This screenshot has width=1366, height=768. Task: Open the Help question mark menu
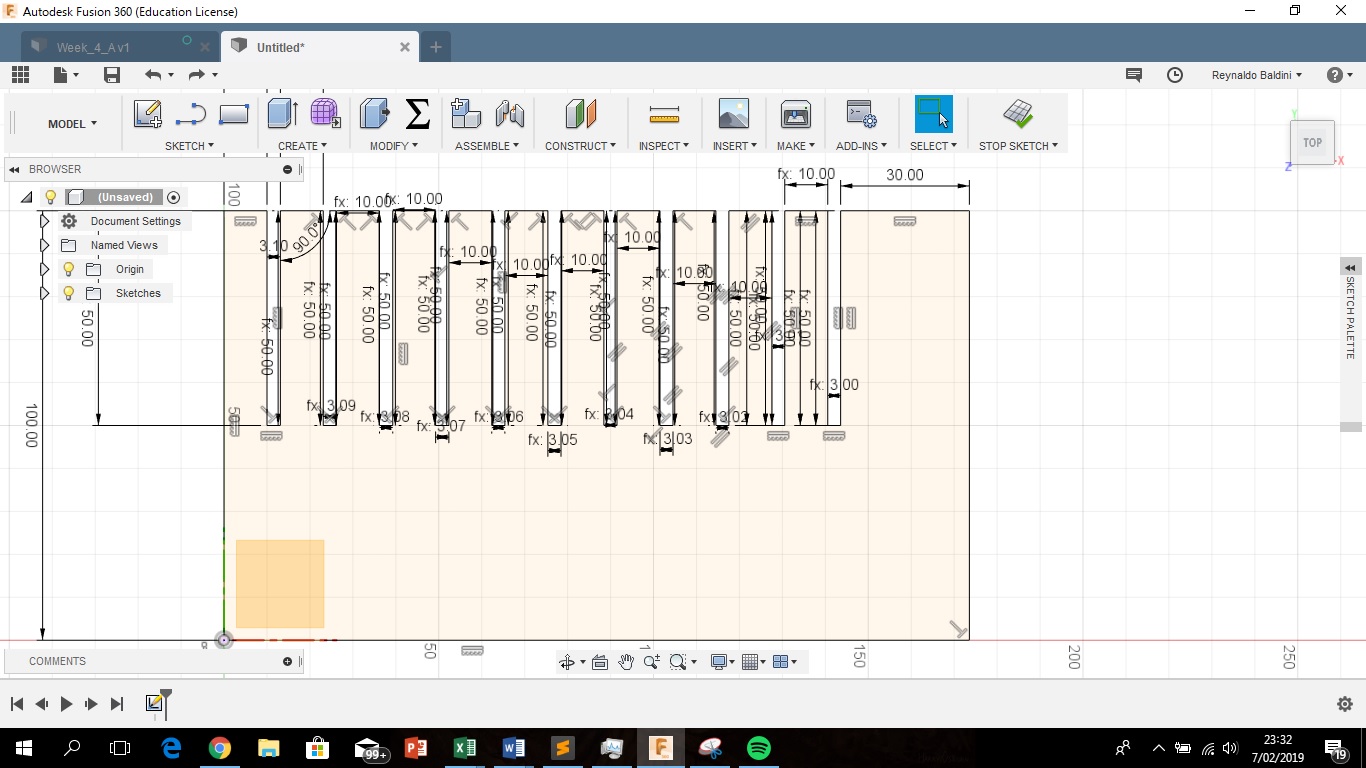click(x=1339, y=75)
